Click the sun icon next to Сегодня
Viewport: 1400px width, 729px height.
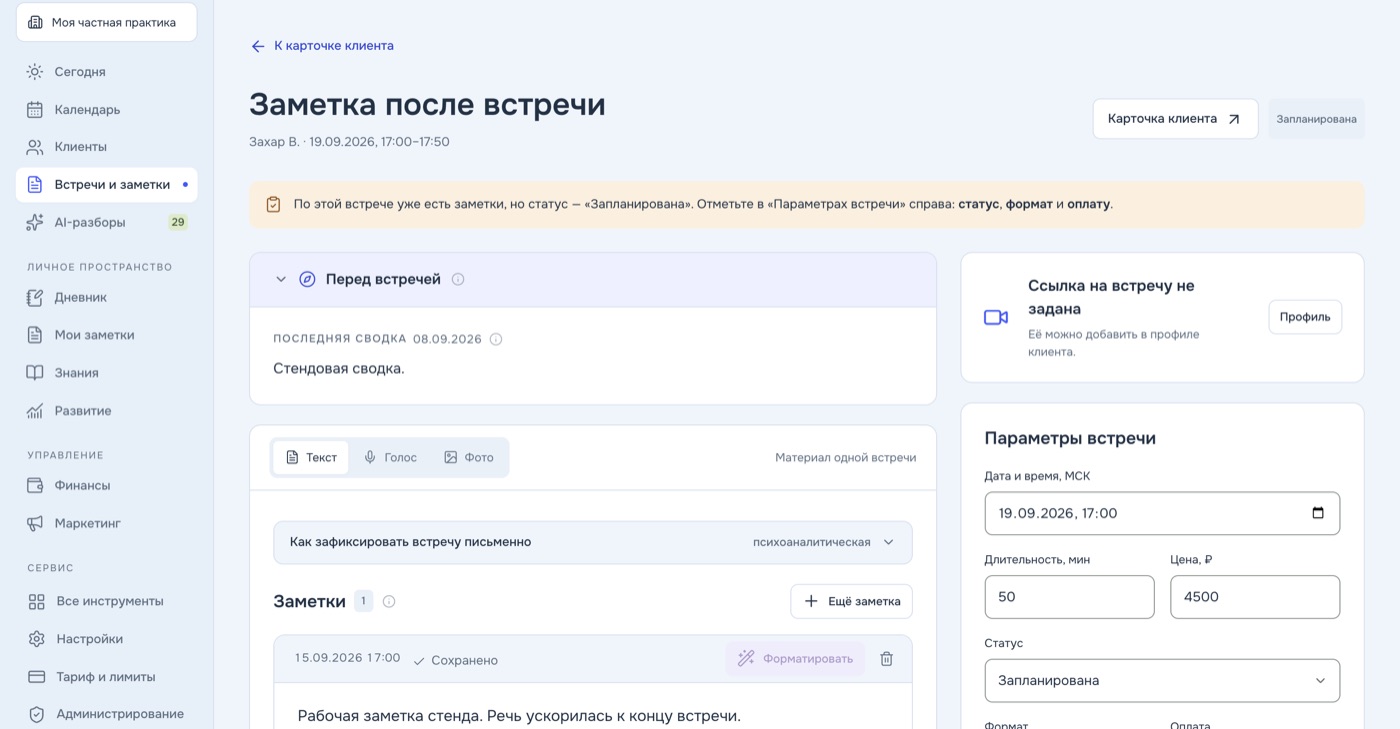[35, 72]
